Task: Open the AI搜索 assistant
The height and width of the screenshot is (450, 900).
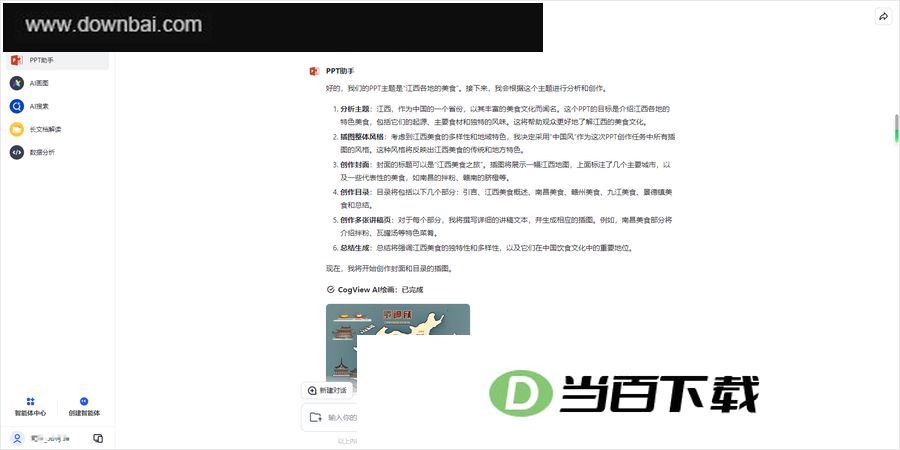Action: tap(57, 106)
